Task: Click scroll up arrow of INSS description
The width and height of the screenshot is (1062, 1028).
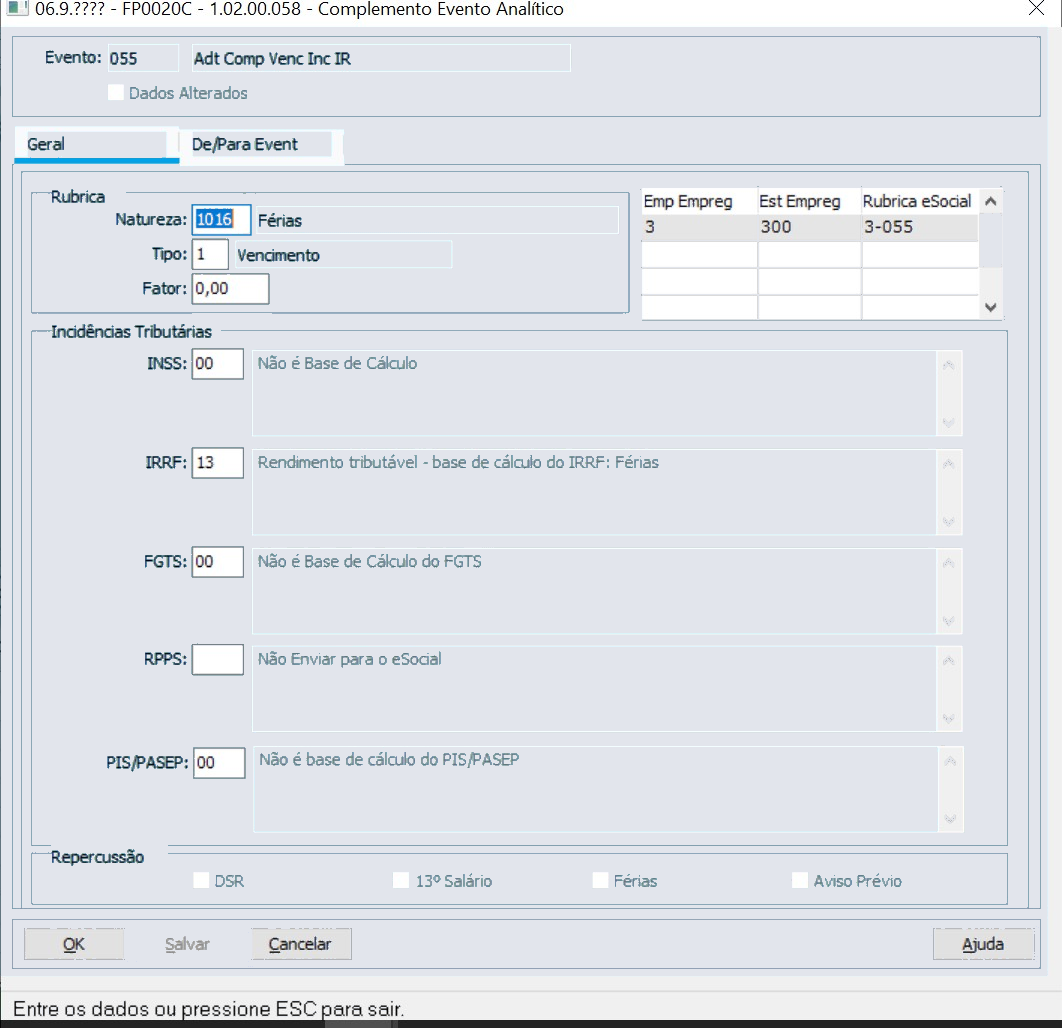Action: [x=949, y=366]
